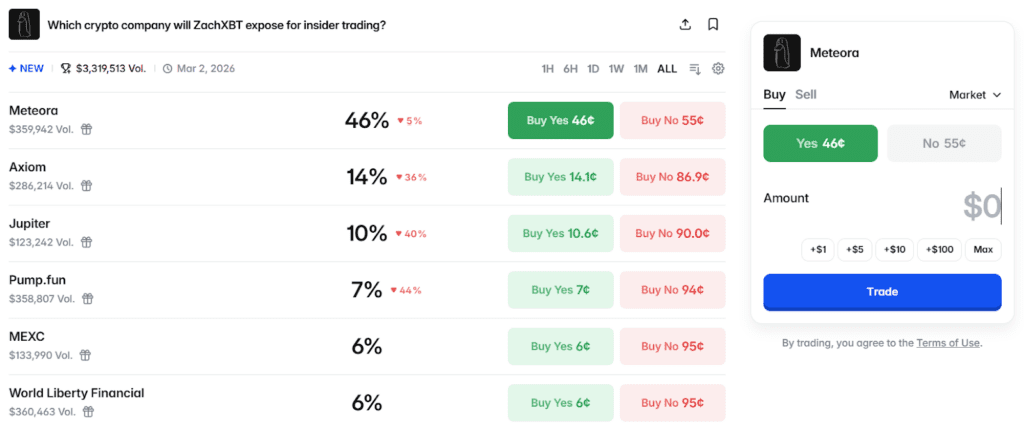Expand the MEXC market row

(27, 336)
